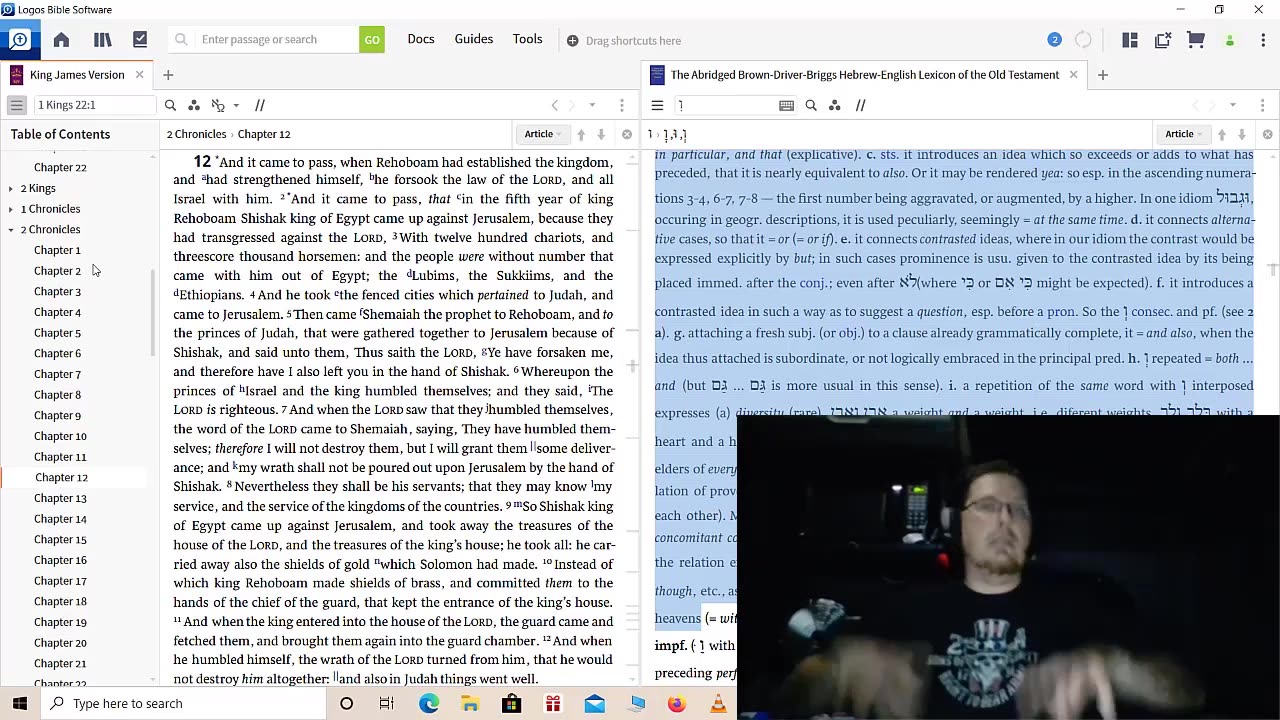
Task: Collapse the 2 Chronicles tree node
Action: (11, 230)
